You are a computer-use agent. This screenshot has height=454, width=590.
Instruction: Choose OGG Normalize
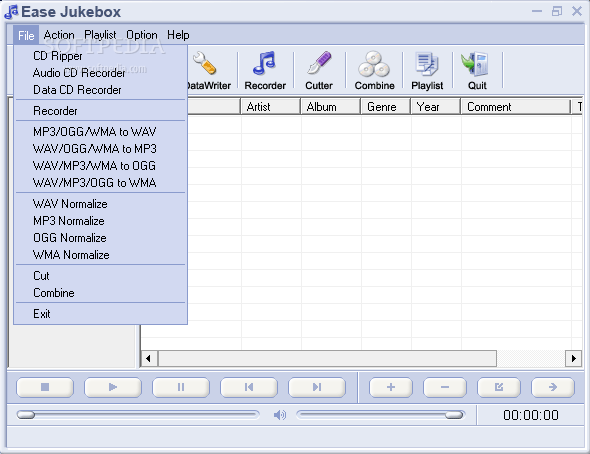click(100, 238)
